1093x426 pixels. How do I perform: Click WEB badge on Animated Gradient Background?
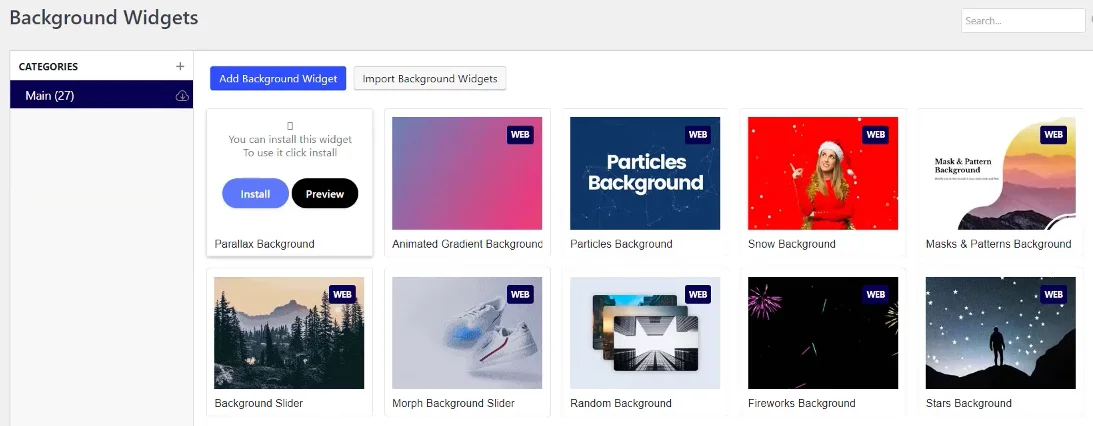(x=520, y=134)
